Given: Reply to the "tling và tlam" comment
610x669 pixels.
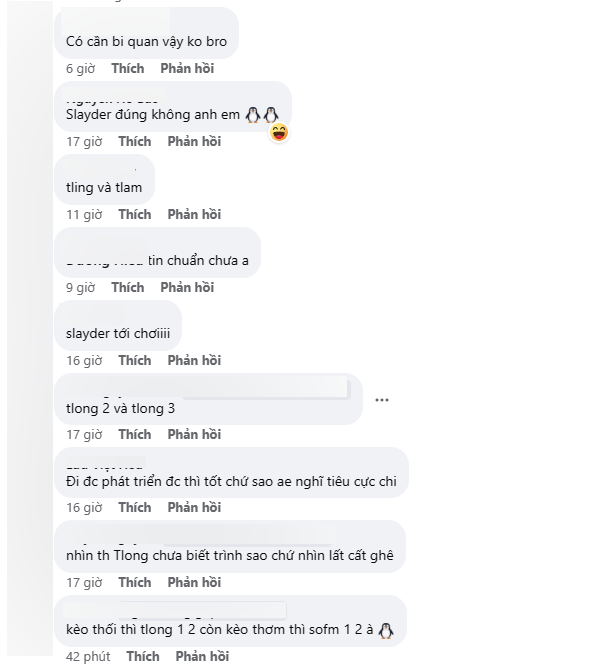Looking at the screenshot, I should tap(194, 214).
